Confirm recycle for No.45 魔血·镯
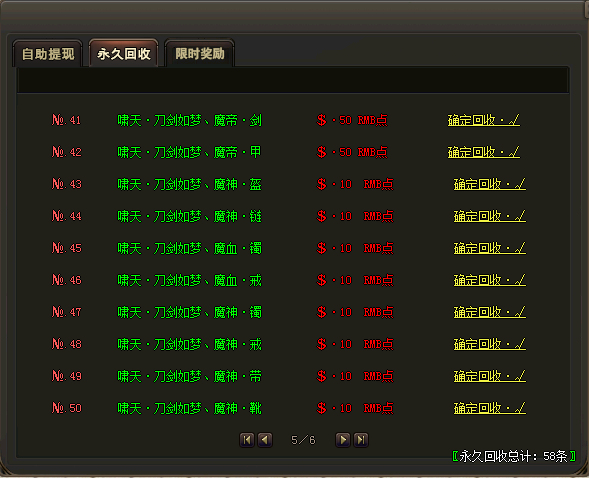The image size is (589, 478). click(490, 248)
